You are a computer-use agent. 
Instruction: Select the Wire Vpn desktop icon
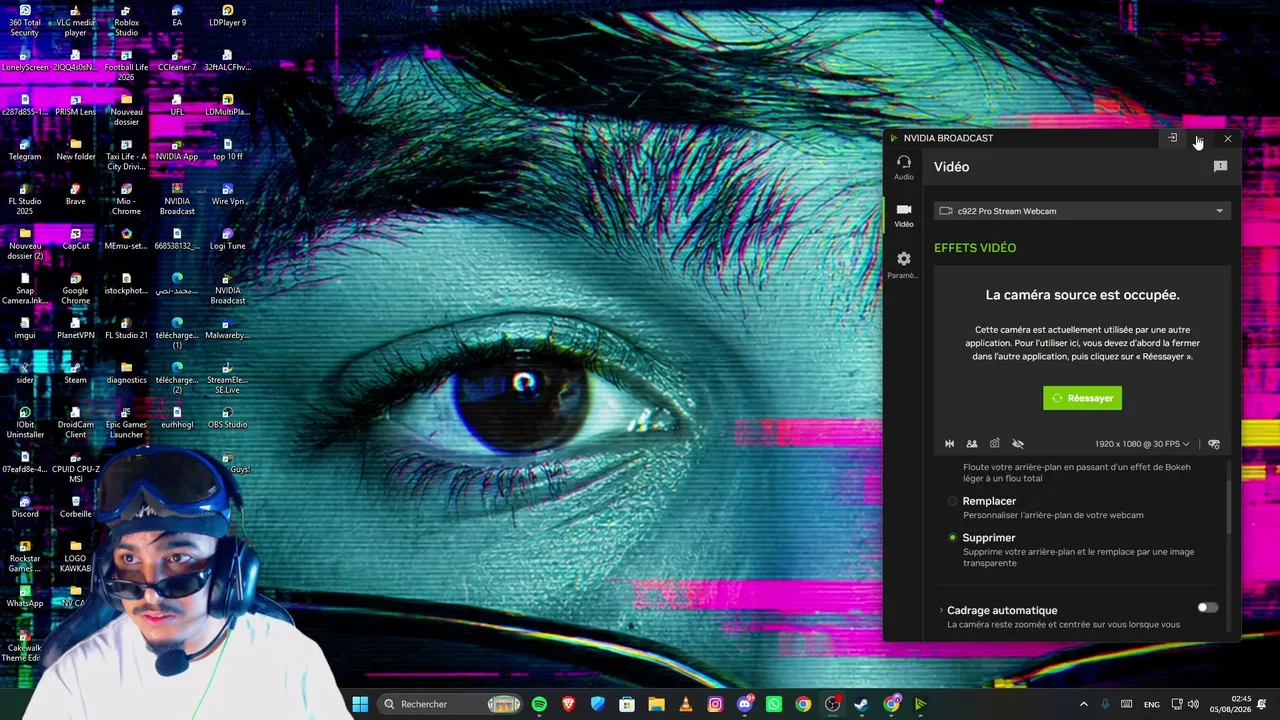click(x=227, y=195)
